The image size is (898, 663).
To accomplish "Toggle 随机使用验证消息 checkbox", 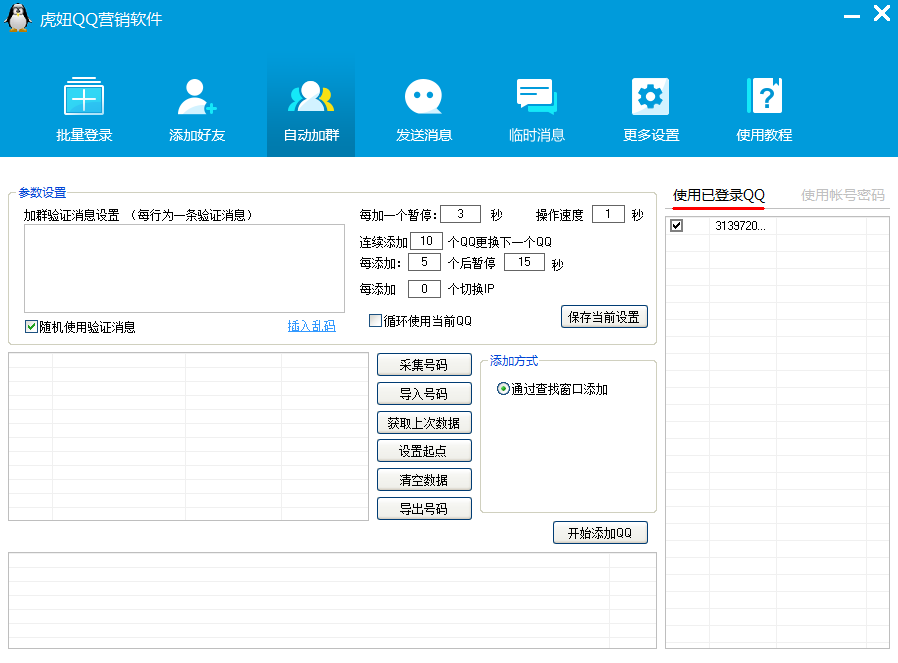I will pos(31,326).
